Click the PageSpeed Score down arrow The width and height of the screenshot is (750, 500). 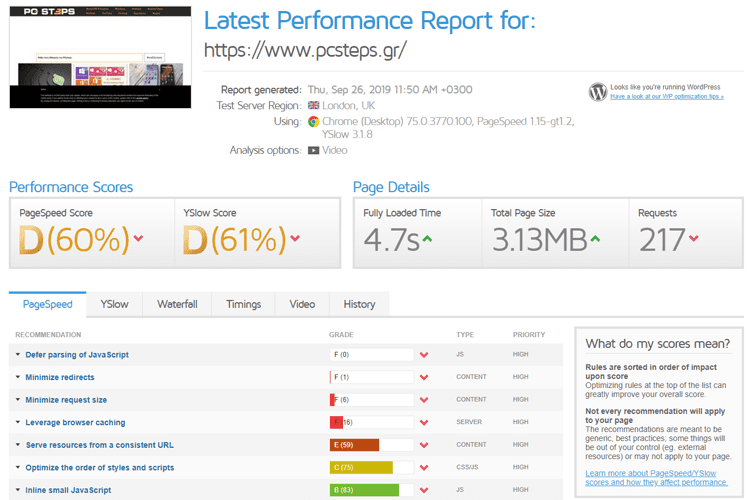(138, 238)
